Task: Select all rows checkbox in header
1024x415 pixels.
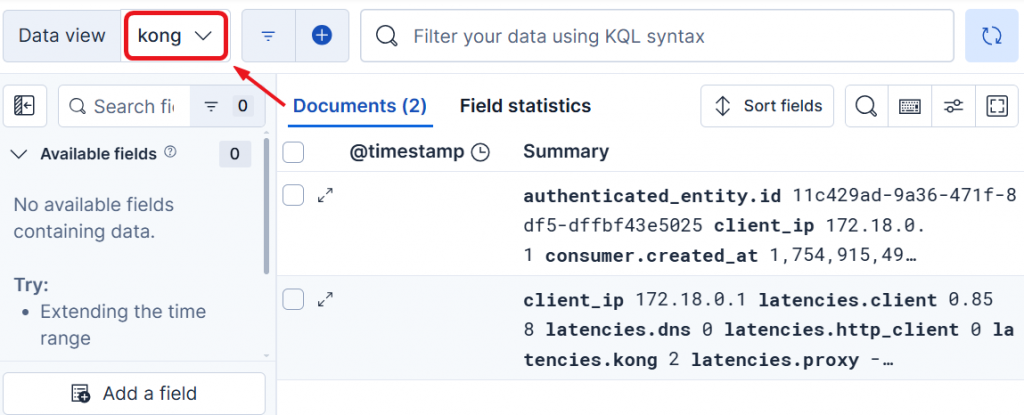Action: pos(293,152)
